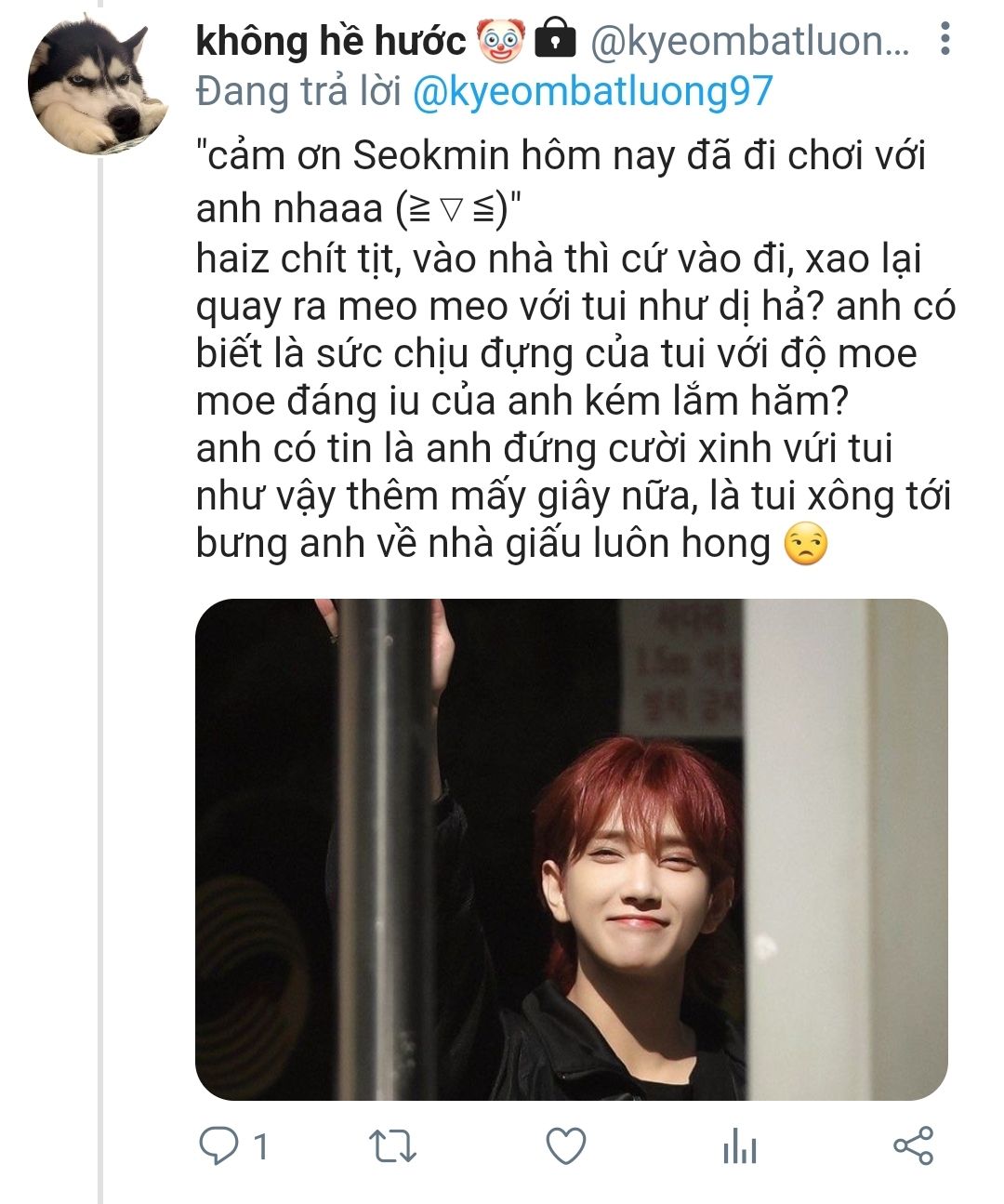Tap the reply speech bubble icon
1004x1204 pixels.
219,1146
